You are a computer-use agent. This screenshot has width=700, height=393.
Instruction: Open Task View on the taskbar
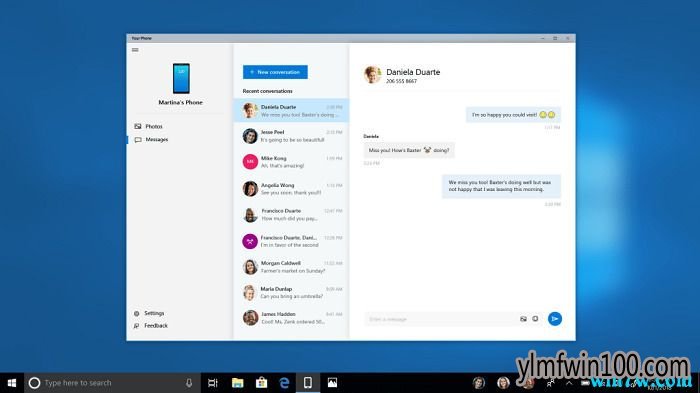coord(212,383)
